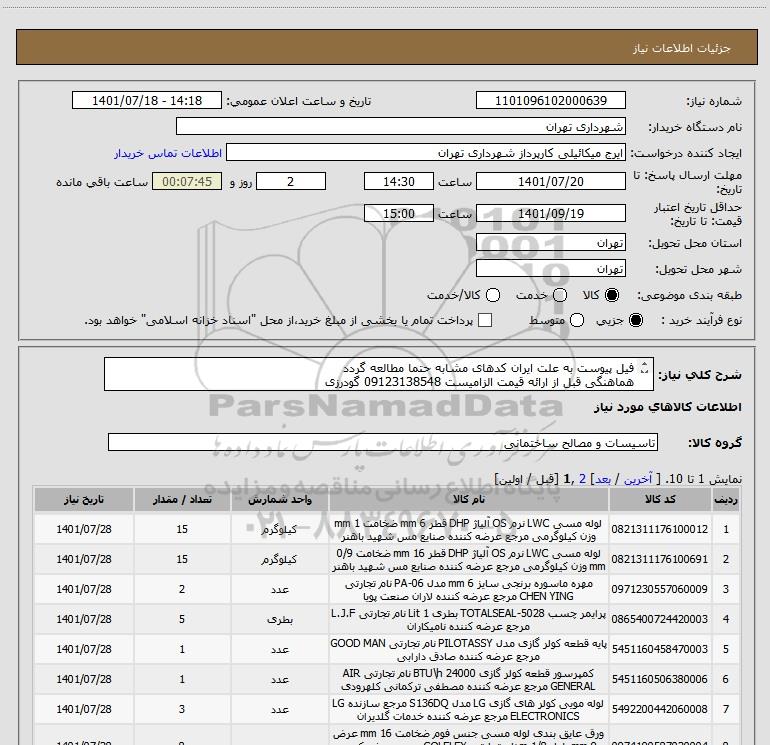Click price validity date 1401/09/19
Image resolution: width=770 pixels, height=745 pixels.
550,213
